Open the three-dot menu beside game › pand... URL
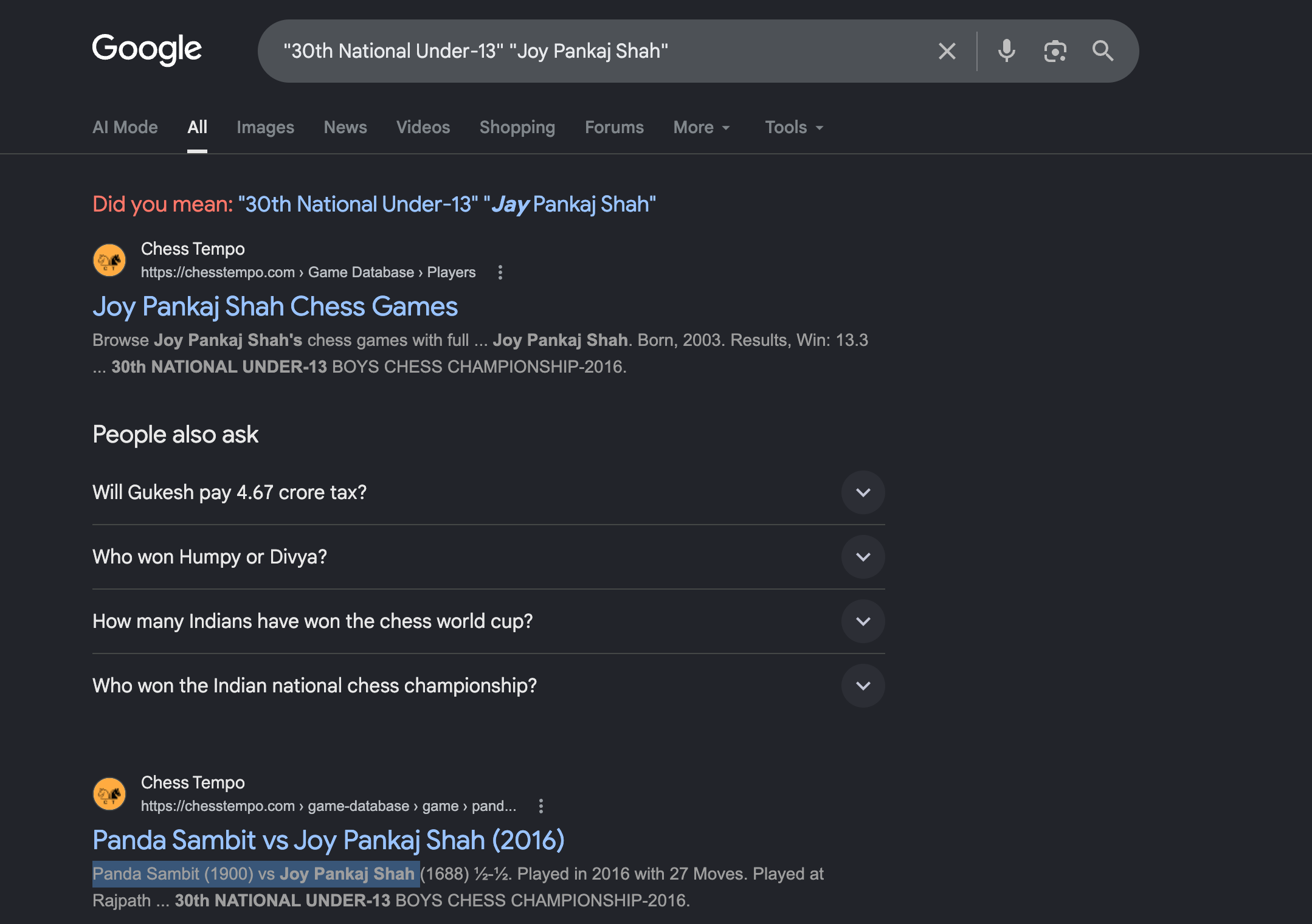 tap(541, 806)
